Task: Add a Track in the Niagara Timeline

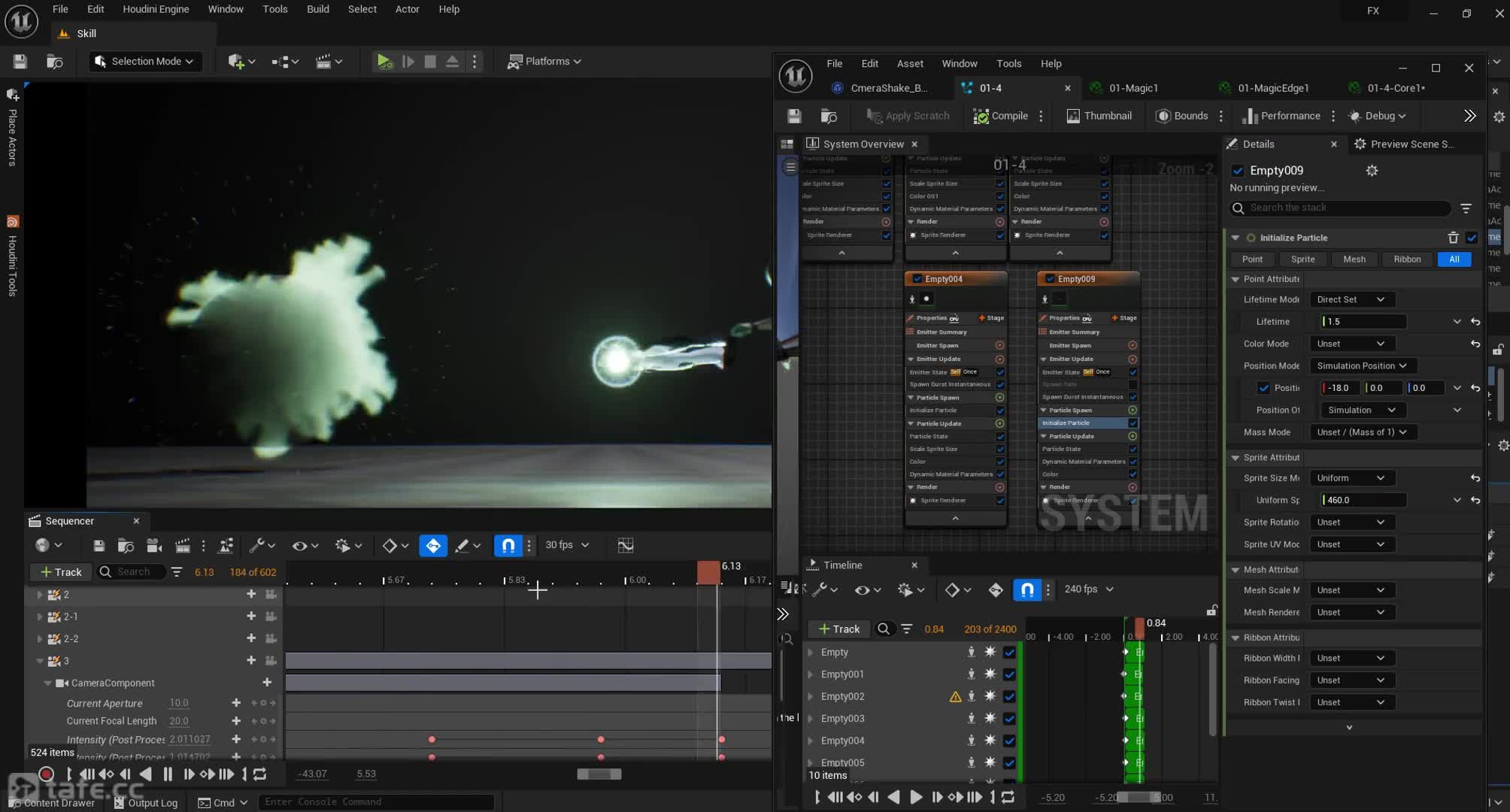Action: tap(838, 629)
